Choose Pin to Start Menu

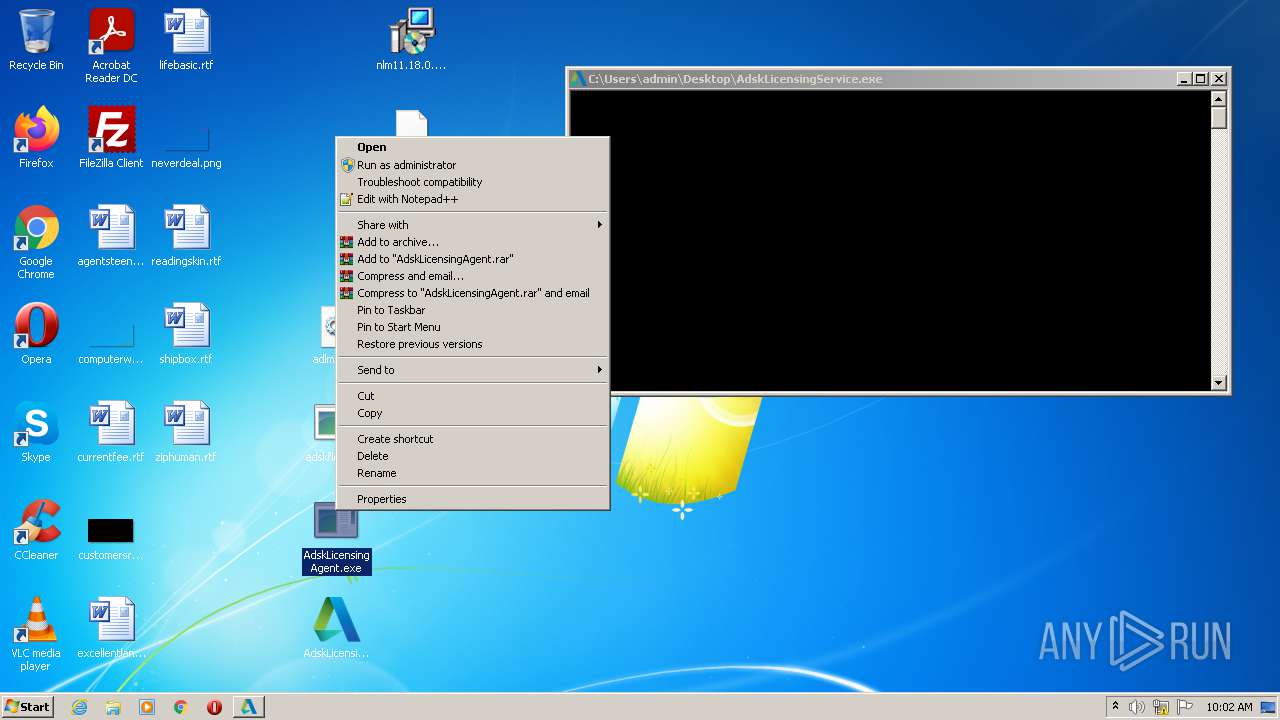click(473, 327)
